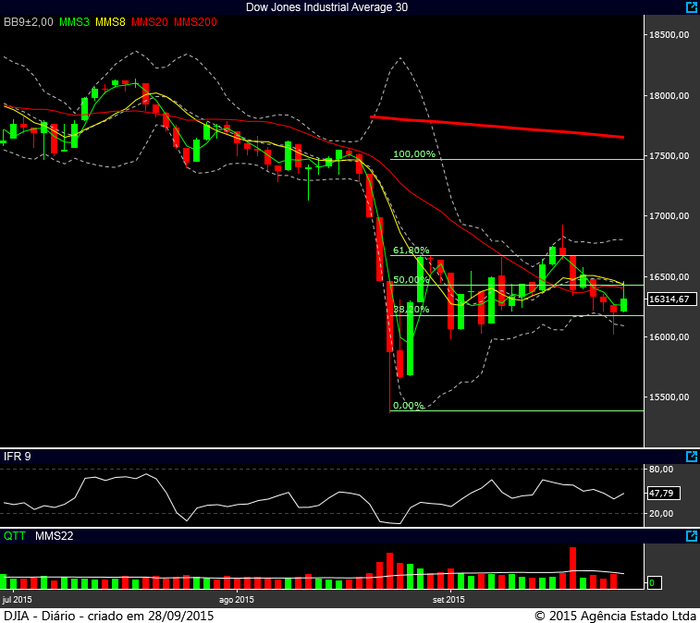Click the main chart panel pop-out icon
Image resolution: width=700 pixels, height=623 pixels.
coord(691,7)
